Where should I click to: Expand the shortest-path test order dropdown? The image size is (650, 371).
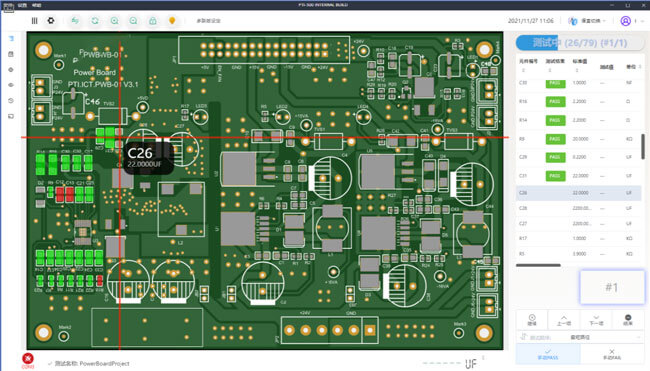coord(580,337)
